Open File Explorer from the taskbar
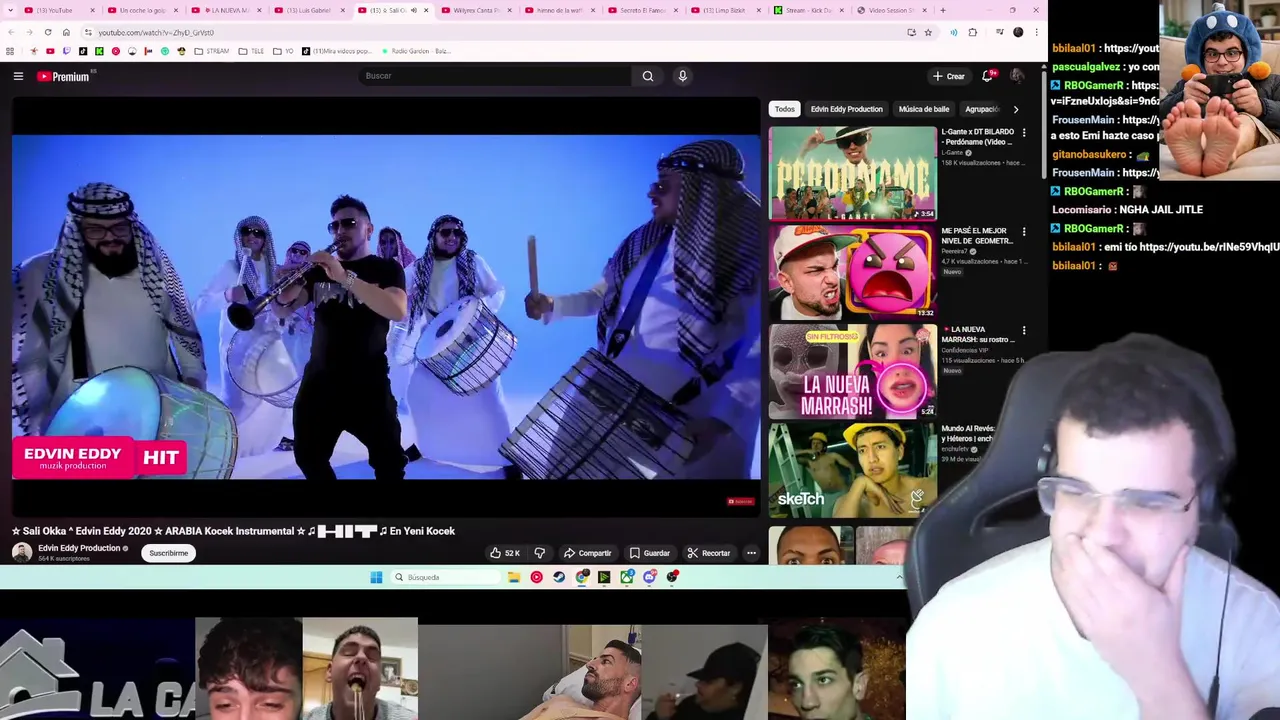The height and width of the screenshot is (720, 1280). 513,577
